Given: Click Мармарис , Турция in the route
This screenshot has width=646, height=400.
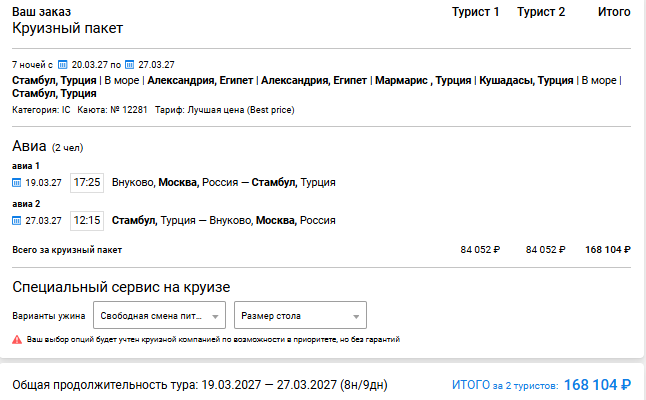Looking at the screenshot, I should point(423,80).
